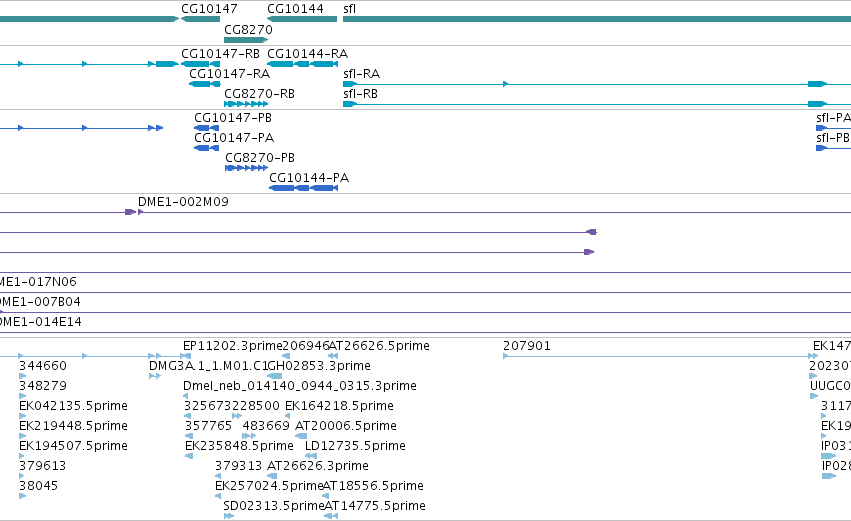Click the CG8270-RB transcript label
The image size is (851, 521).
259,94
